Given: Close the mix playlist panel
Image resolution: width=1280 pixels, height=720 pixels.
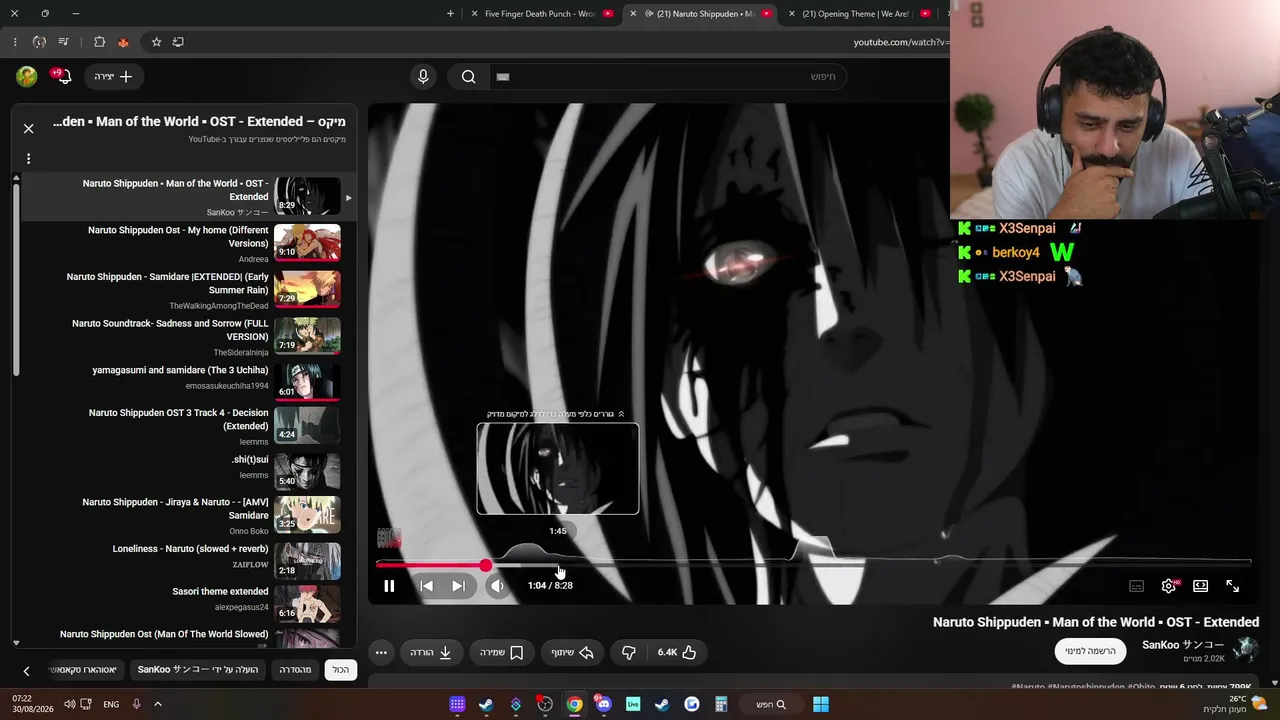Looking at the screenshot, I should point(28,128).
